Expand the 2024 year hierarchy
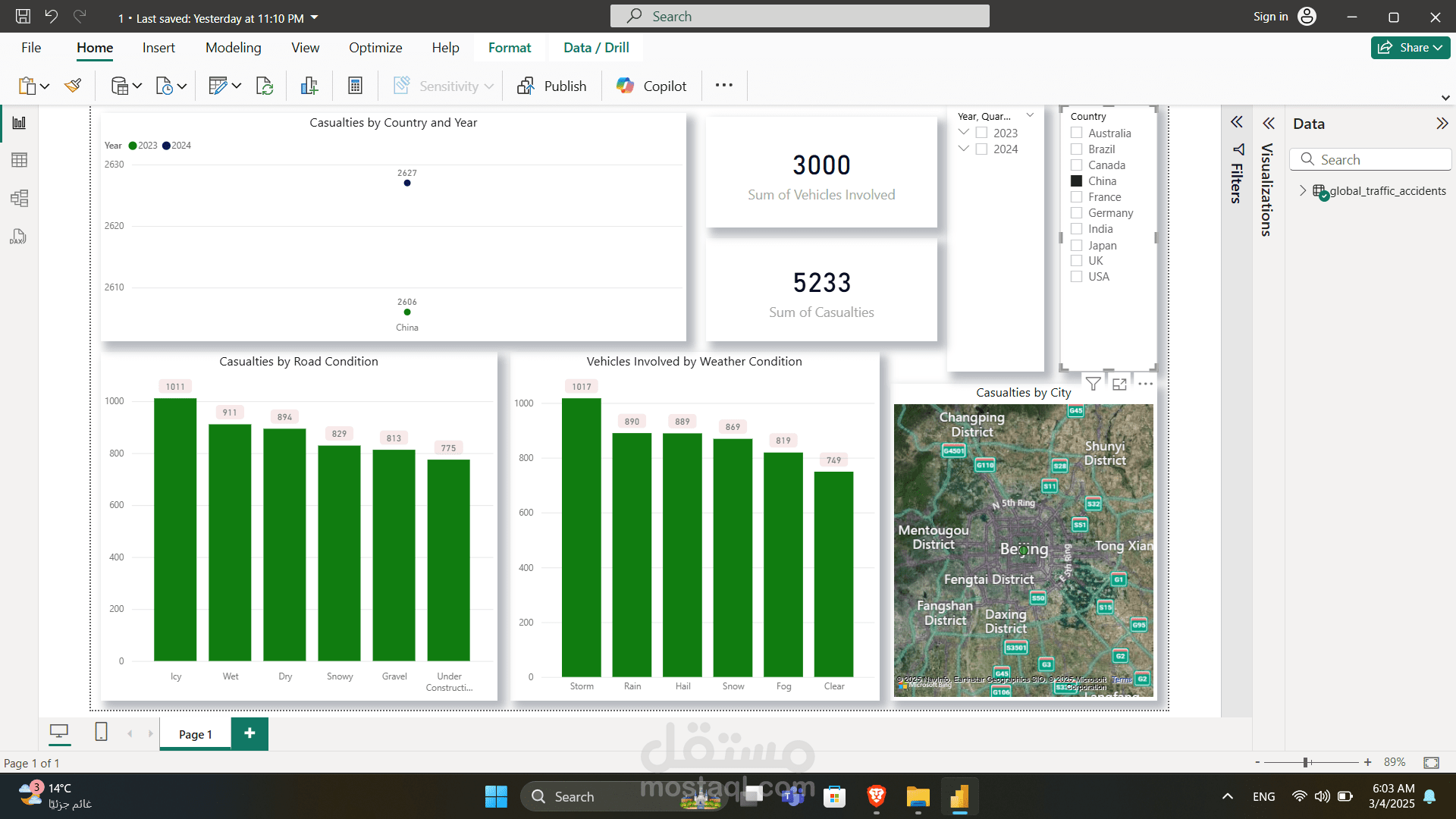Viewport: 1456px width, 819px height. [x=964, y=149]
